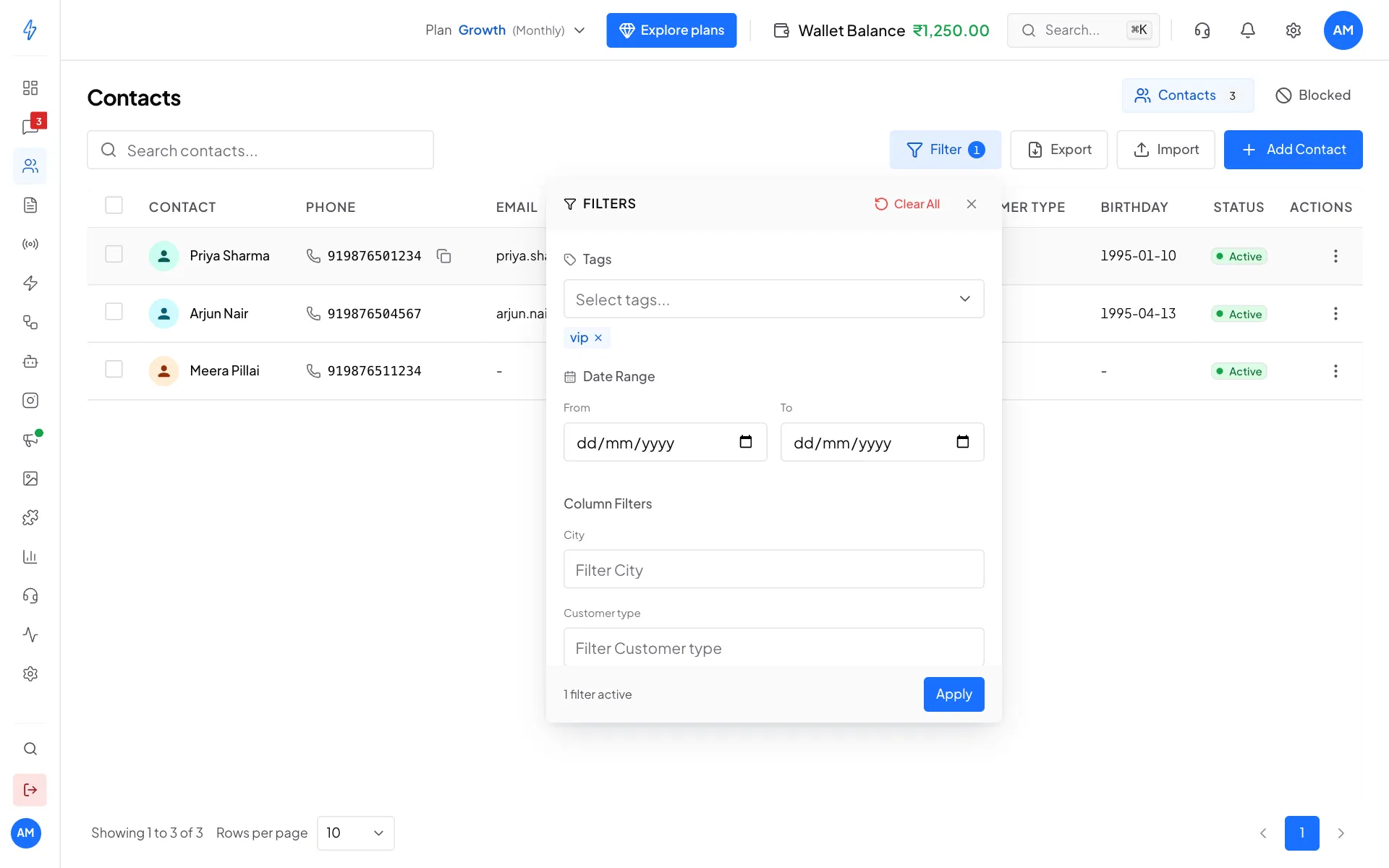Image resolution: width=1389 pixels, height=868 pixels.
Task: Open the gear settings icon in top bar
Action: click(1294, 30)
